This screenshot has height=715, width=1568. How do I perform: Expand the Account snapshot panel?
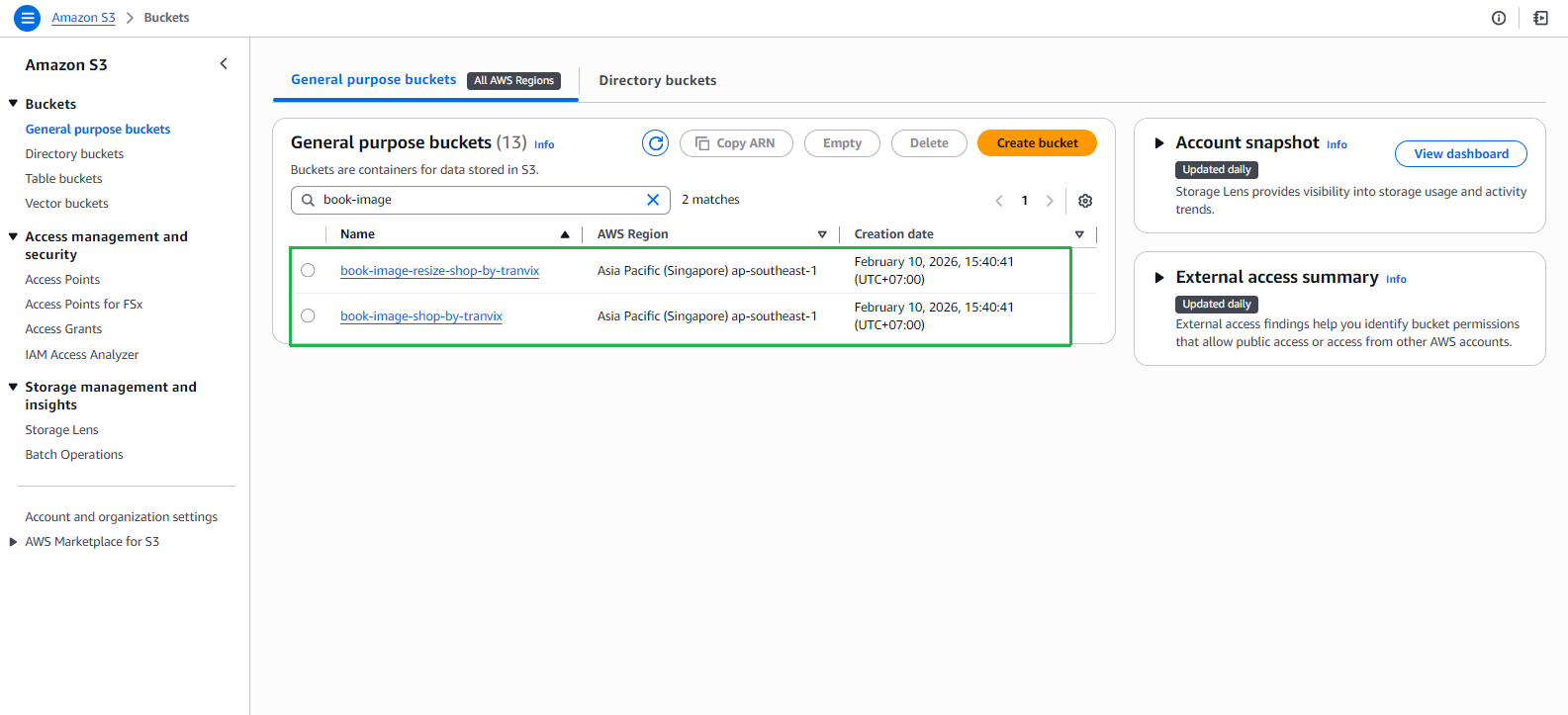click(x=1159, y=143)
